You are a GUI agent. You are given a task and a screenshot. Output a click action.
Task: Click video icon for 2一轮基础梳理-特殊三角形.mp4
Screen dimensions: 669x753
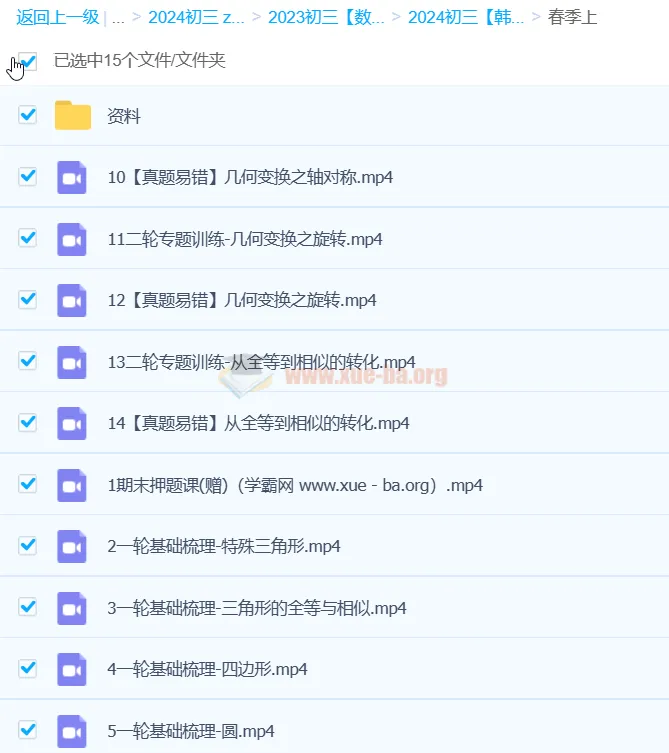(x=72, y=546)
